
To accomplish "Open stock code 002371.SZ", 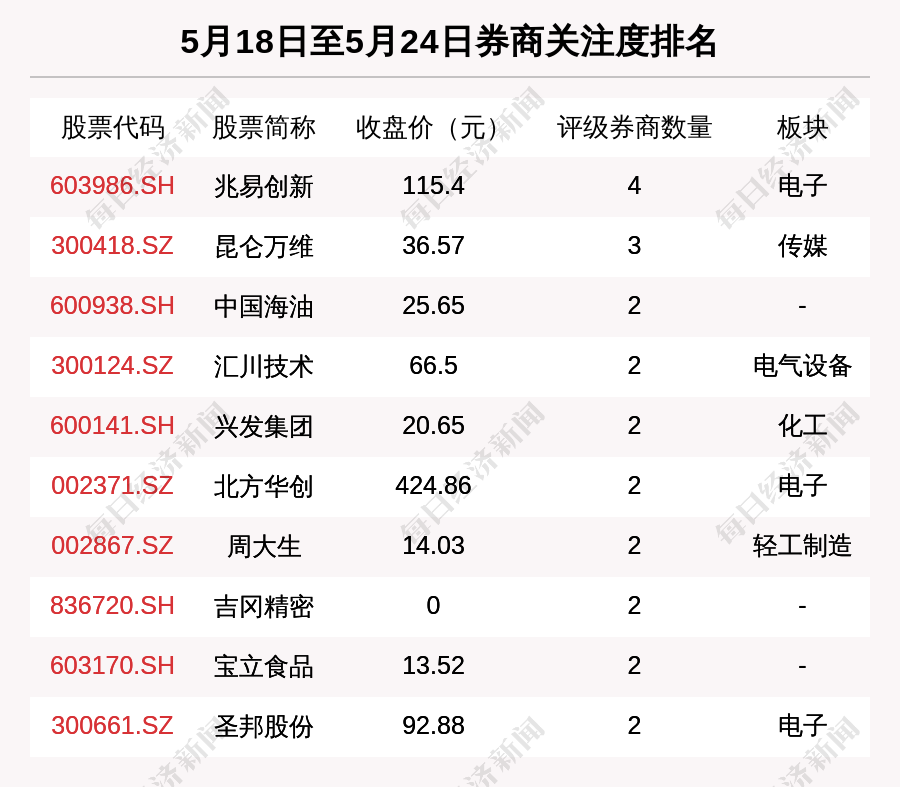I will point(112,486).
